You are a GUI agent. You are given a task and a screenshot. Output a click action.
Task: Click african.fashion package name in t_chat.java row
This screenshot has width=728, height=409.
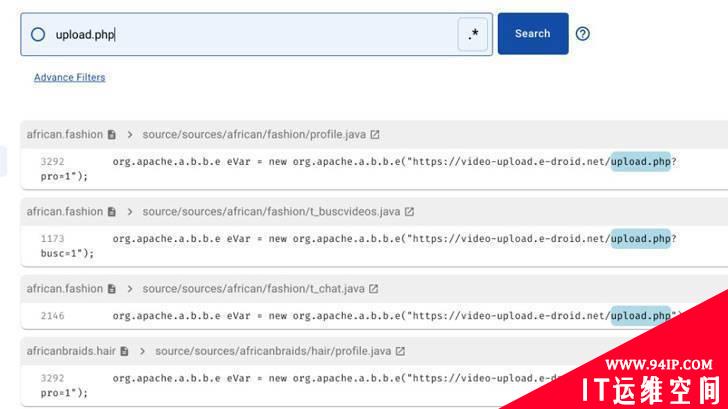coord(65,289)
